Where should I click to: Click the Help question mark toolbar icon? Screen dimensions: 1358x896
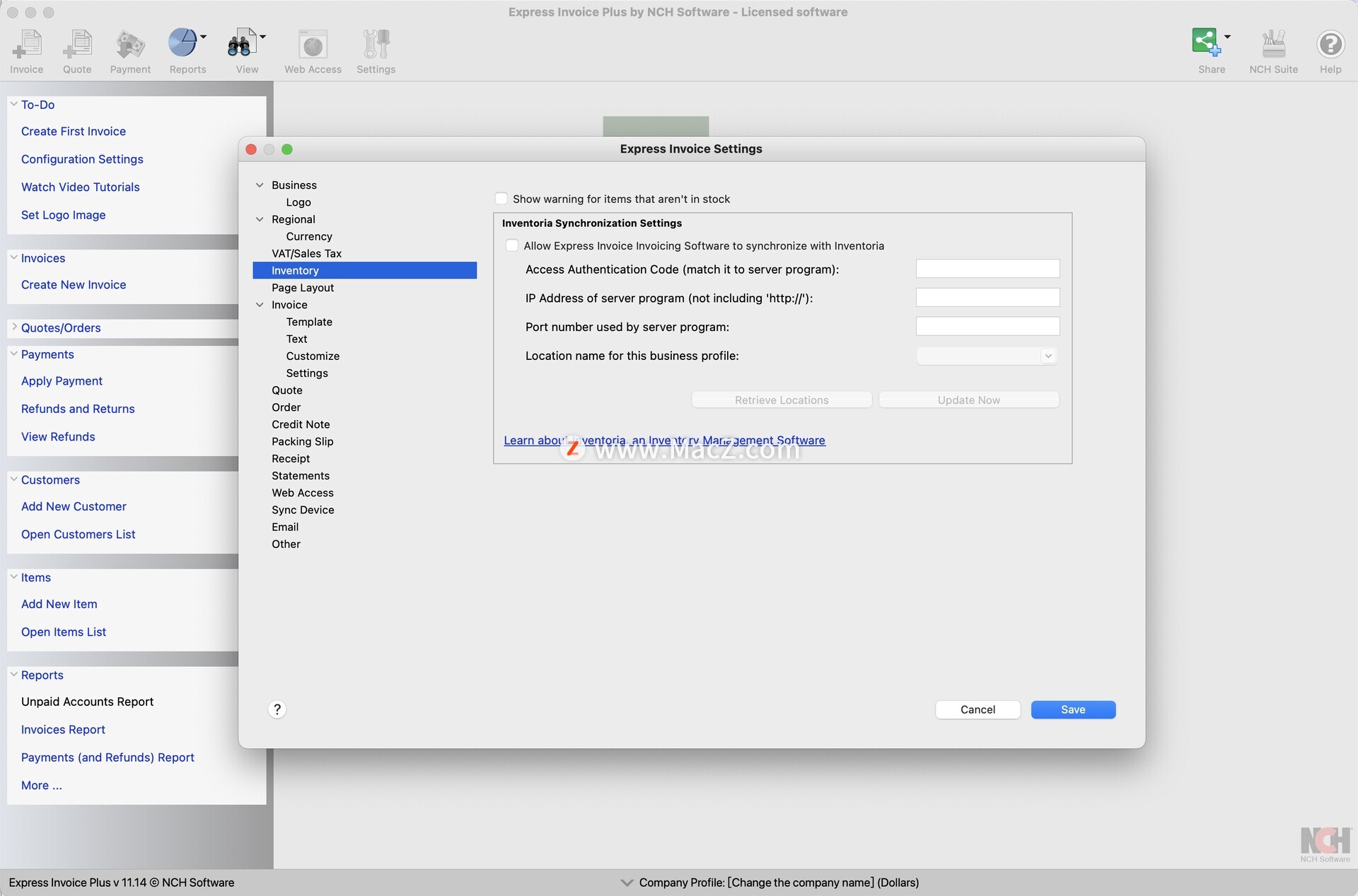pyautogui.click(x=1330, y=45)
